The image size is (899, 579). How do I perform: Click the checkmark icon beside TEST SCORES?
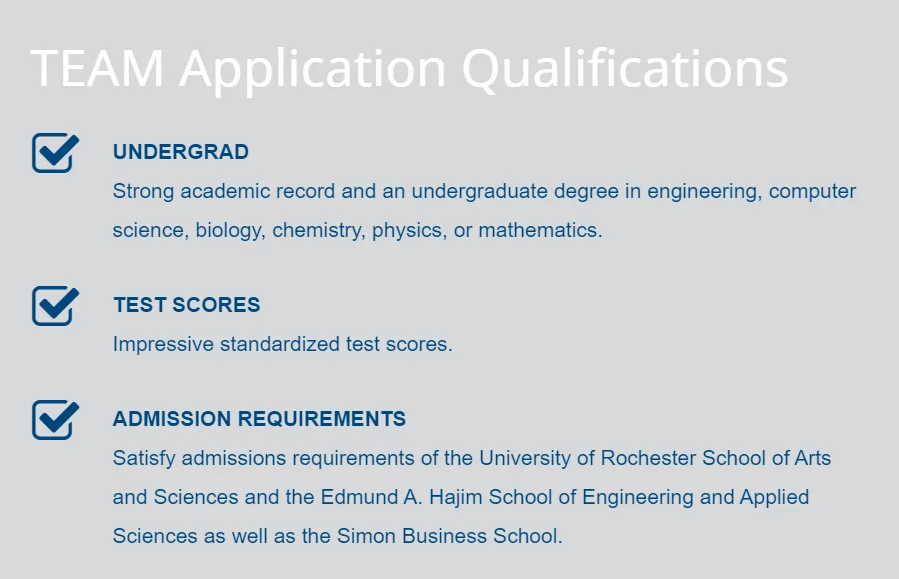[x=55, y=305]
